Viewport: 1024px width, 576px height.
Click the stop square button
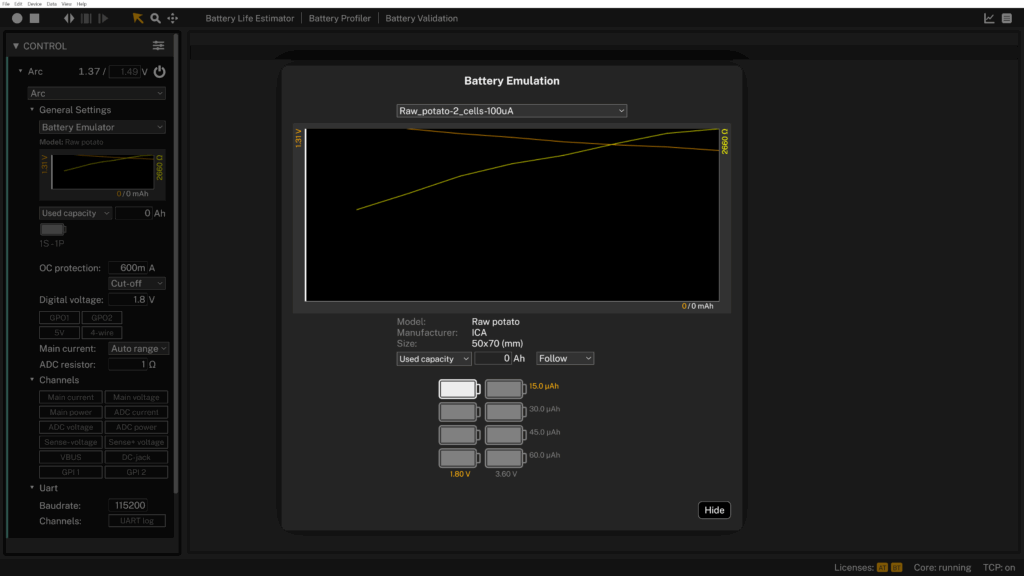(x=35, y=18)
